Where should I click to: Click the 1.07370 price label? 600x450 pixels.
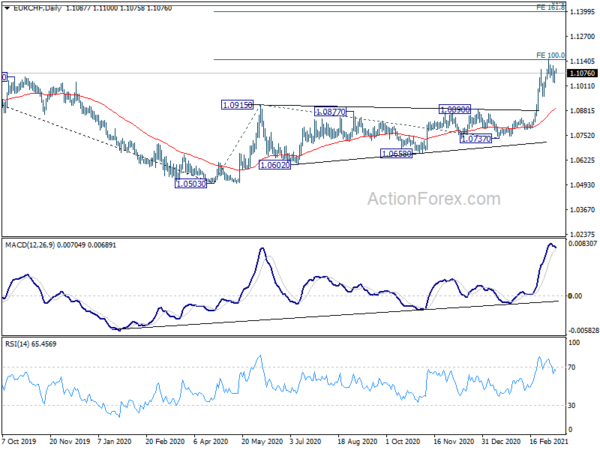476,139
